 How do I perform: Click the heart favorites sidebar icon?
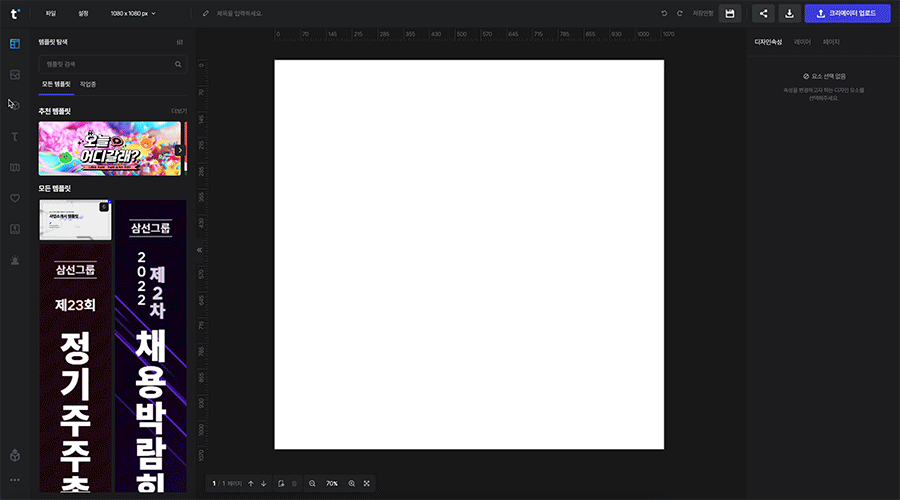pos(14,198)
